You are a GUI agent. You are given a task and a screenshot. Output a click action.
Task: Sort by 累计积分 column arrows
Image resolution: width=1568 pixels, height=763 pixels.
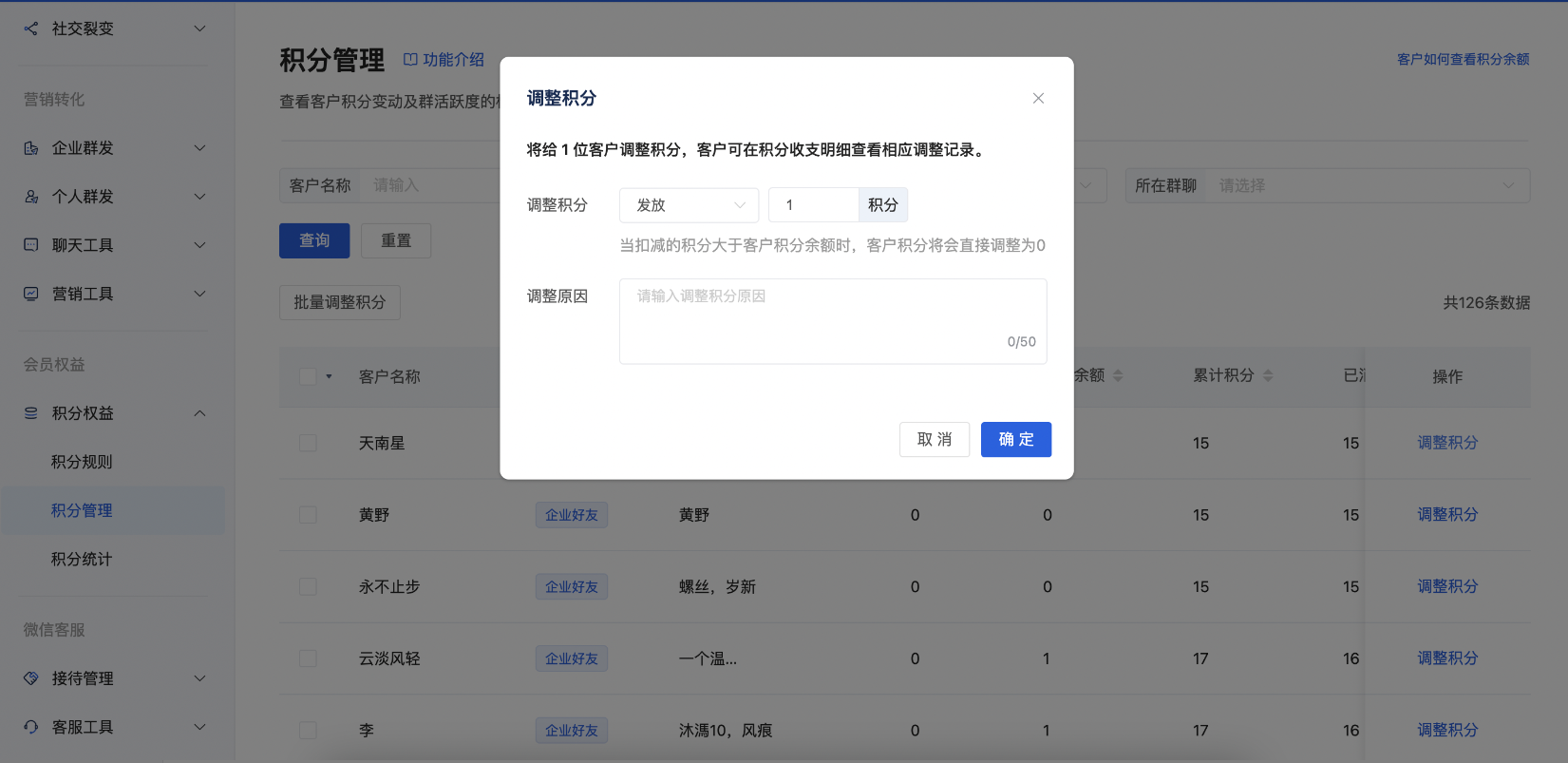click(1268, 375)
